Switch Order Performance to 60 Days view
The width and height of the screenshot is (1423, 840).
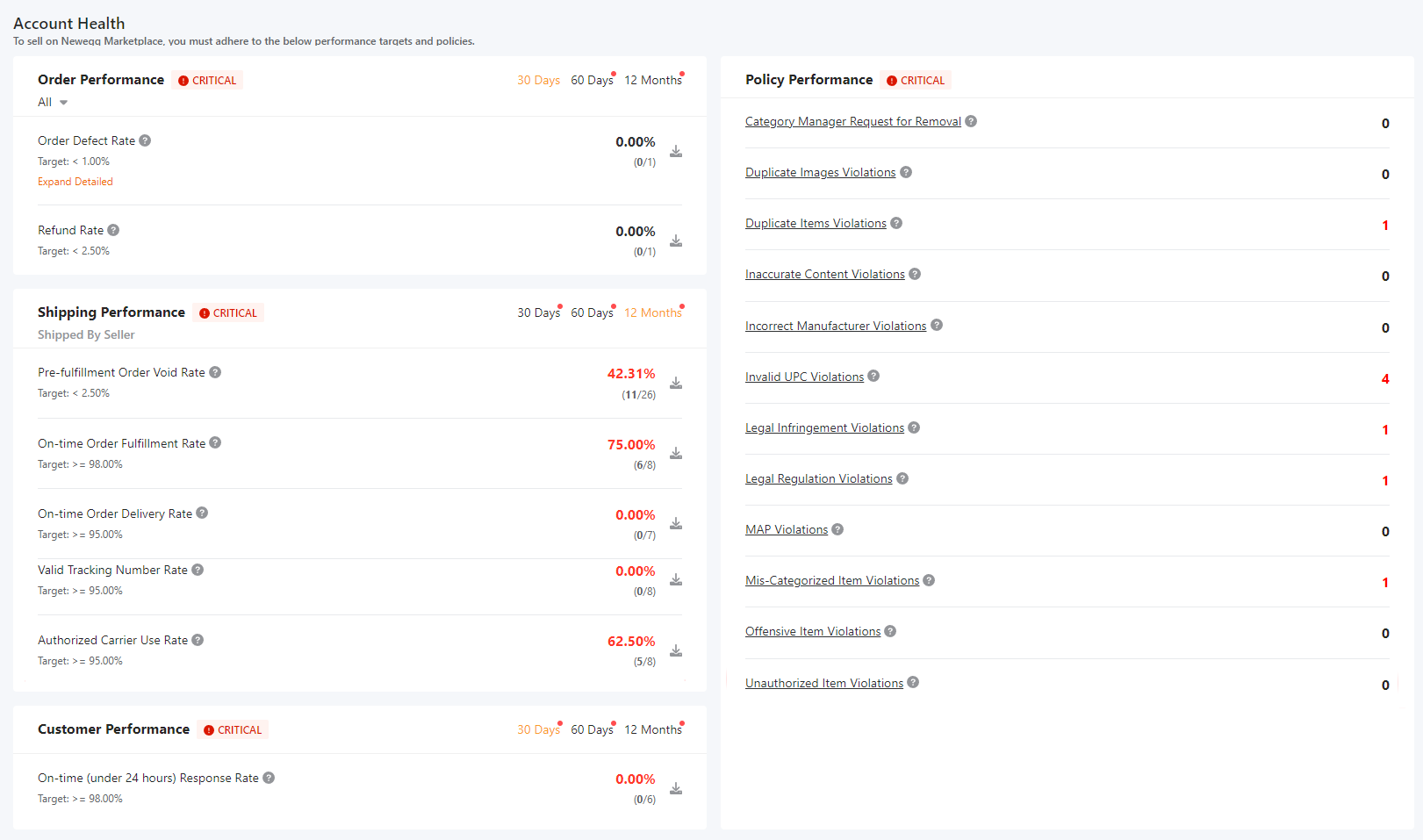pos(593,80)
